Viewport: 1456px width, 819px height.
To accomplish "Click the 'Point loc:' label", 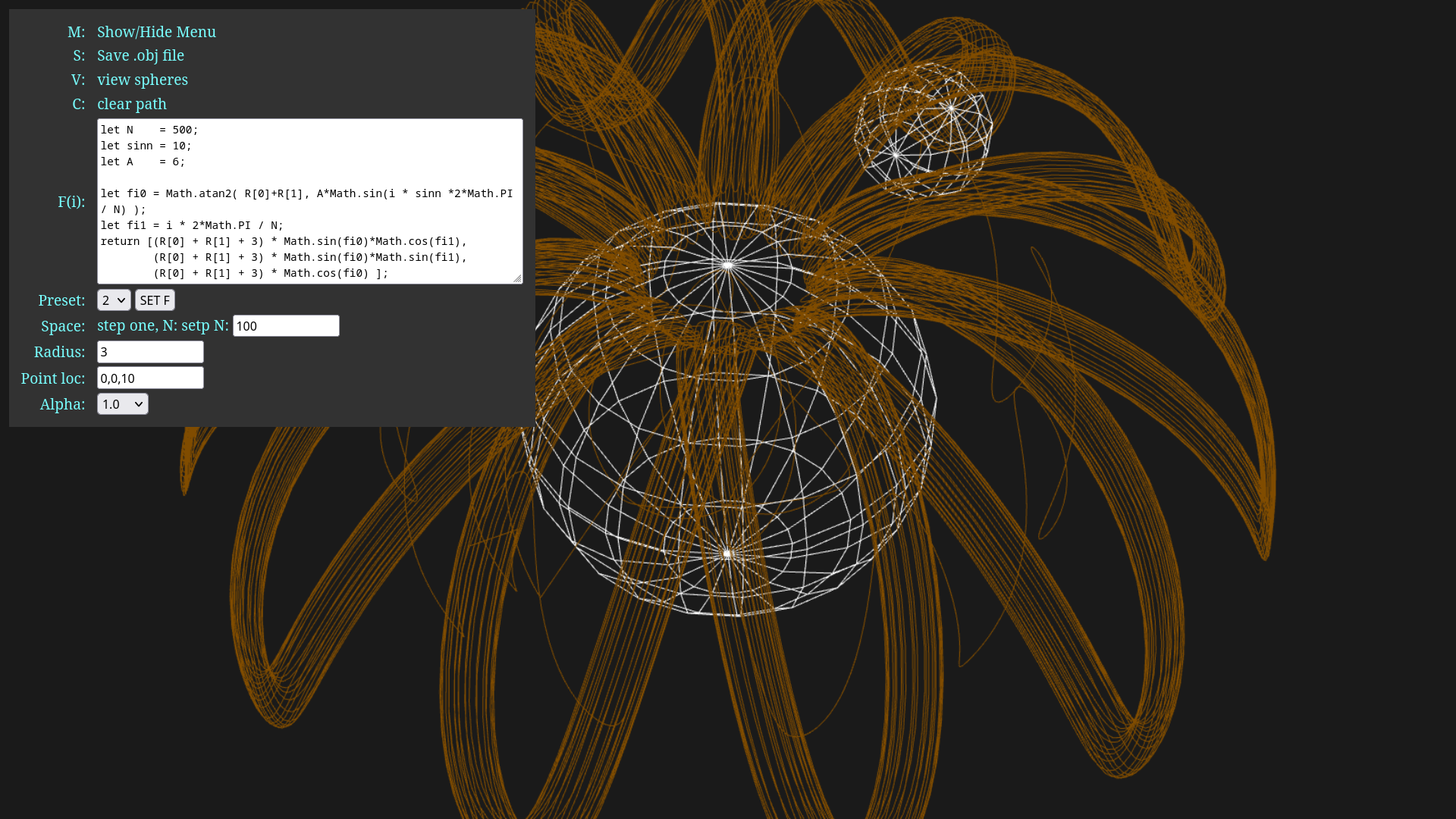I will pyautogui.click(x=53, y=378).
